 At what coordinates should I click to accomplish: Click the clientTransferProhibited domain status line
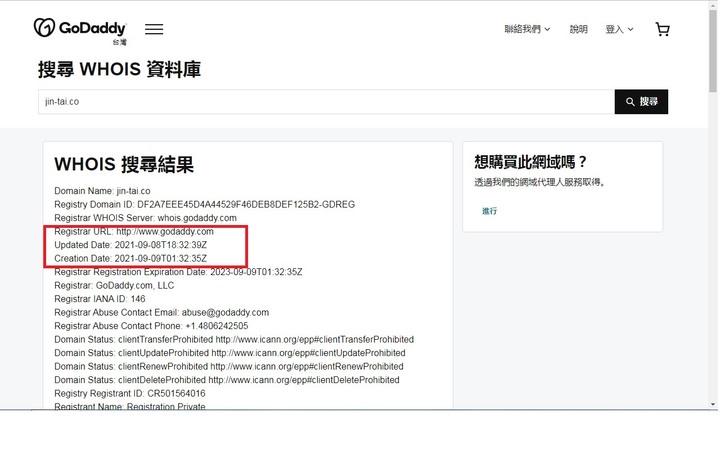[x=234, y=339]
